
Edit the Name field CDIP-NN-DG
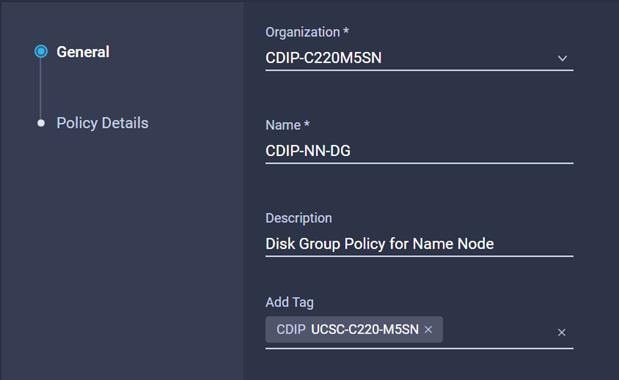419,151
